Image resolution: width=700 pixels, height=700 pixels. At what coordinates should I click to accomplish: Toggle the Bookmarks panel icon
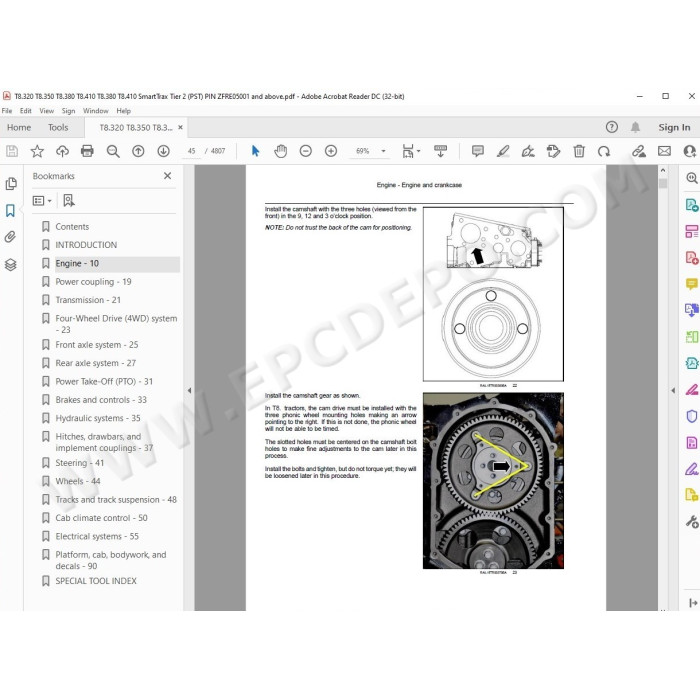[10, 210]
